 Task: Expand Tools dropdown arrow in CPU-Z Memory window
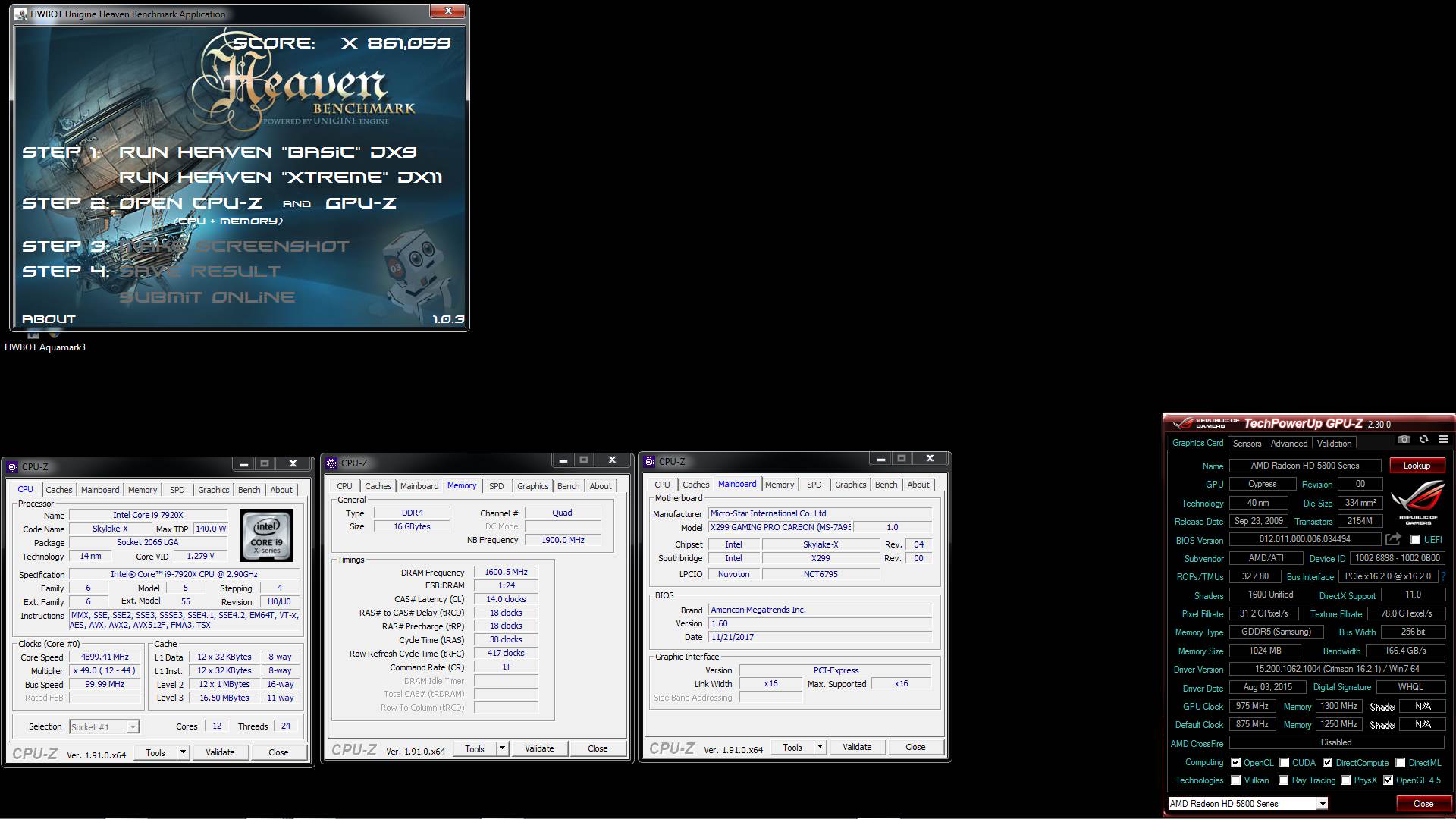502,748
